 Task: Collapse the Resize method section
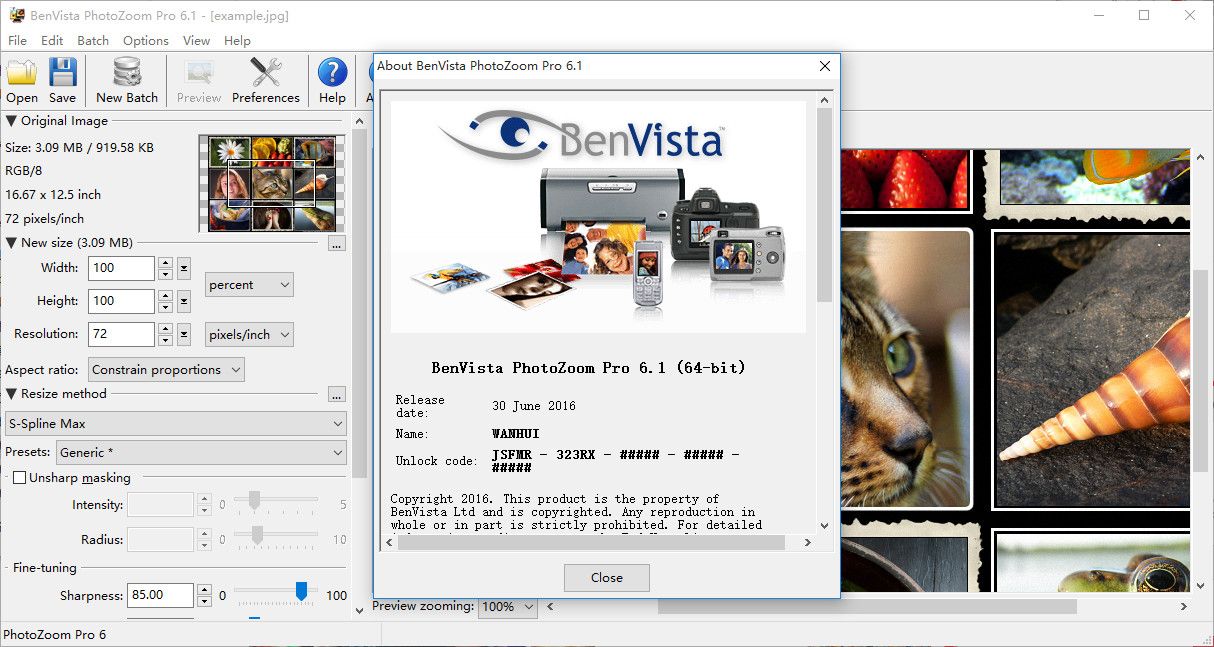[x=12, y=394]
